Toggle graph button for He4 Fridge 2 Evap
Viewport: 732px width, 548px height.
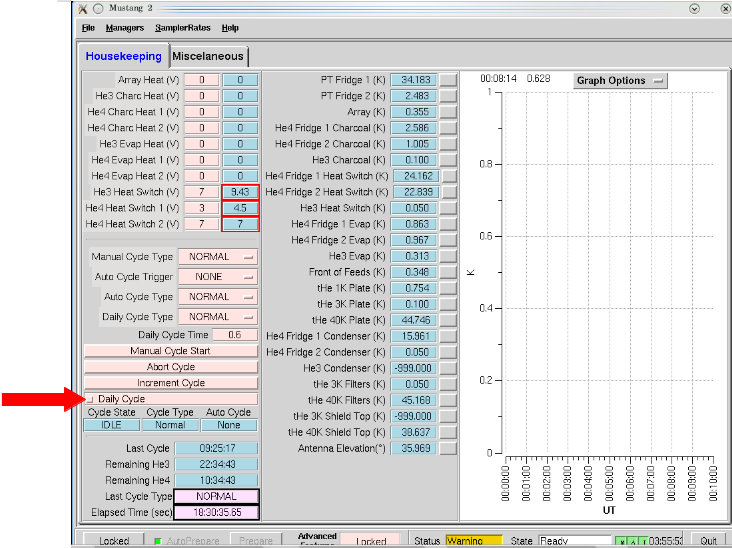[448, 240]
